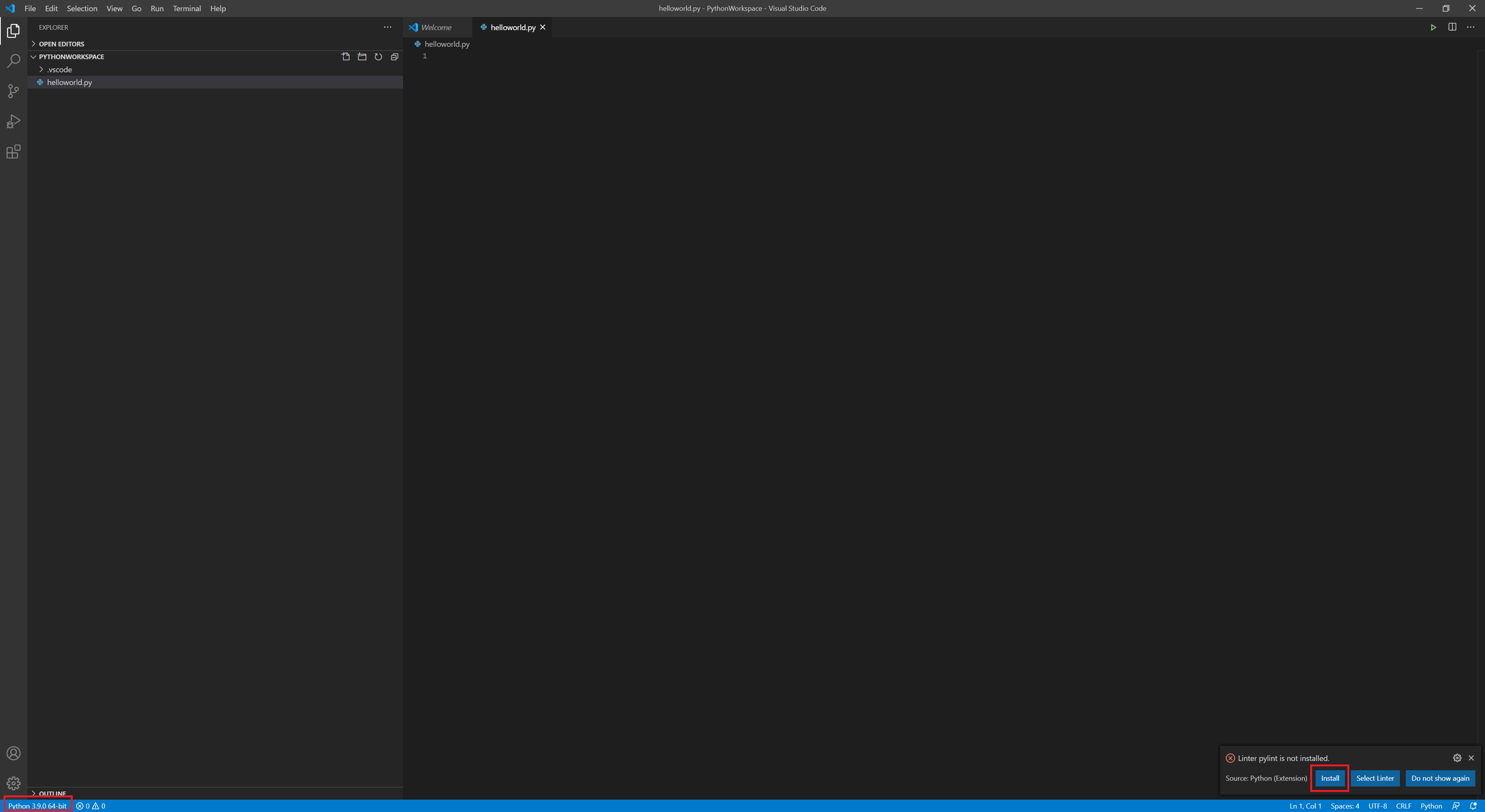Expand the .vscode folder
Image resolution: width=1485 pixels, height=812 pixels.
tap(60, 69)
